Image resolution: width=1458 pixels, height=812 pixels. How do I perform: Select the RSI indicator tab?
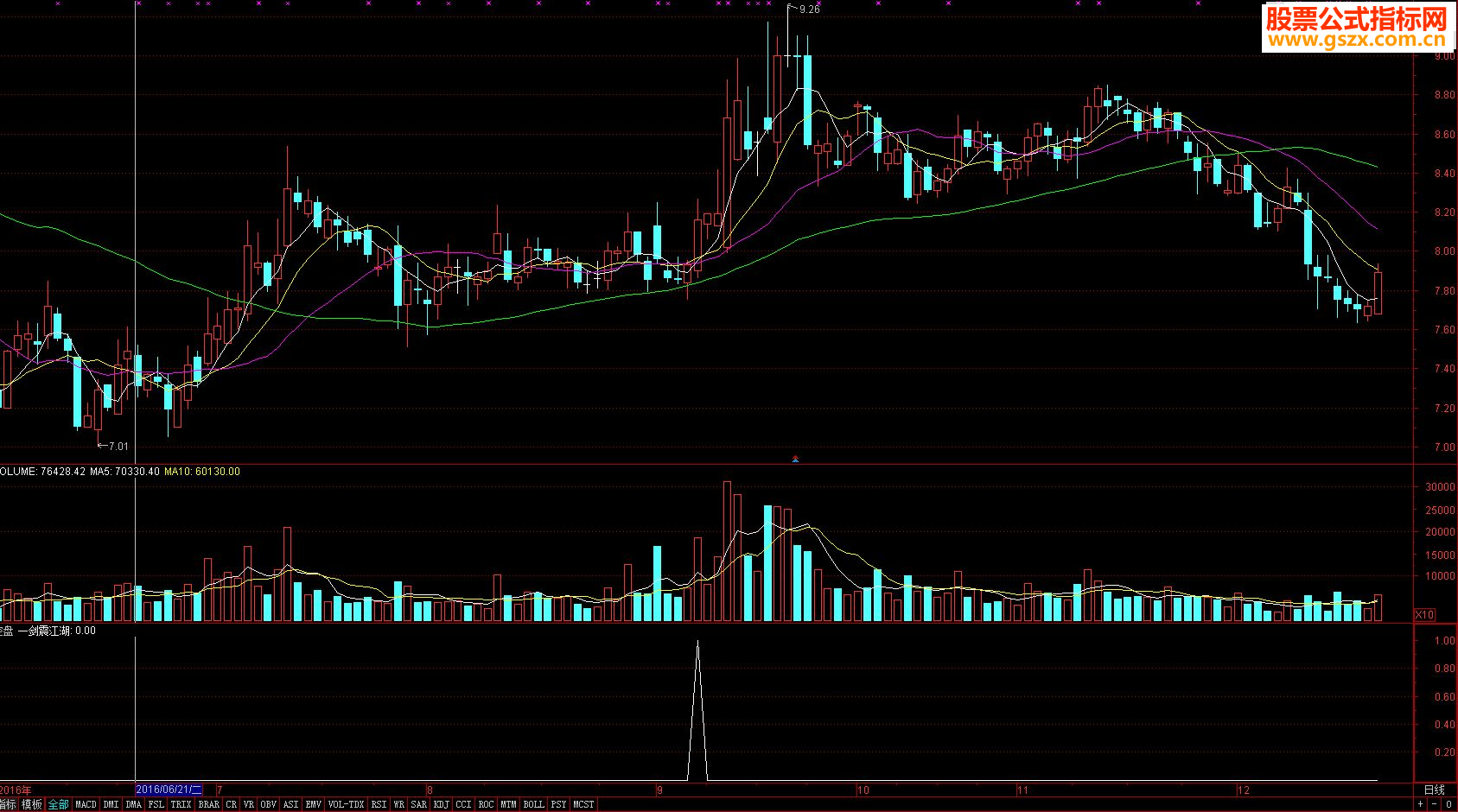[379, 804]
